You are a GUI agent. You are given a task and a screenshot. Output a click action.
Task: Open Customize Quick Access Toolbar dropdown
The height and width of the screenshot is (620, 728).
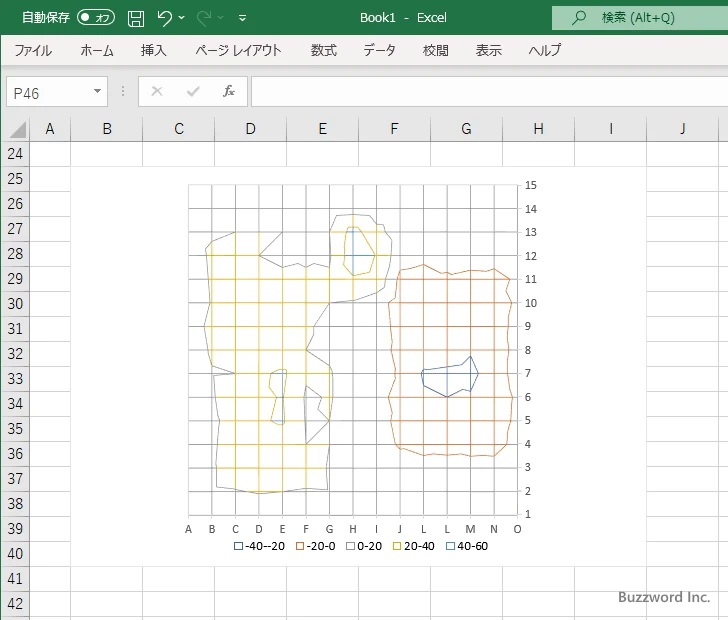point(242,18)
